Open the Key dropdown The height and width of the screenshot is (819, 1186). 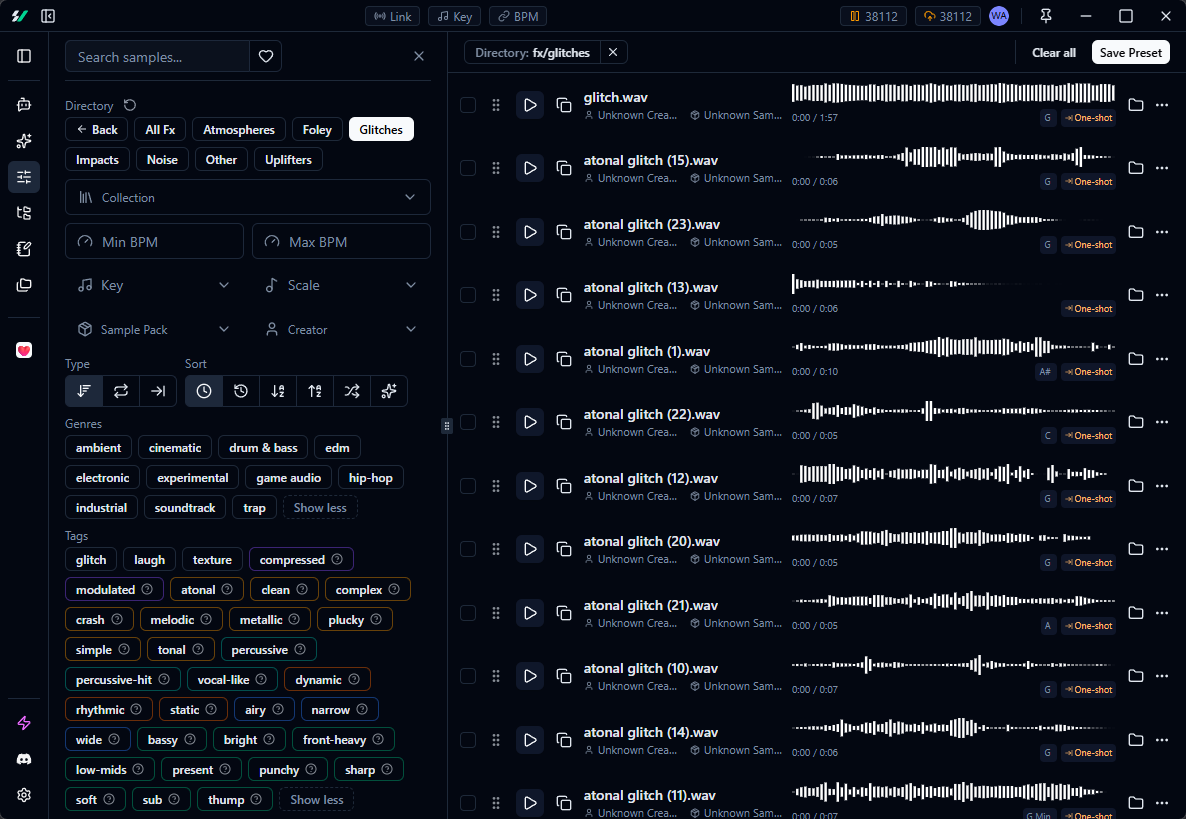point(154,285)
